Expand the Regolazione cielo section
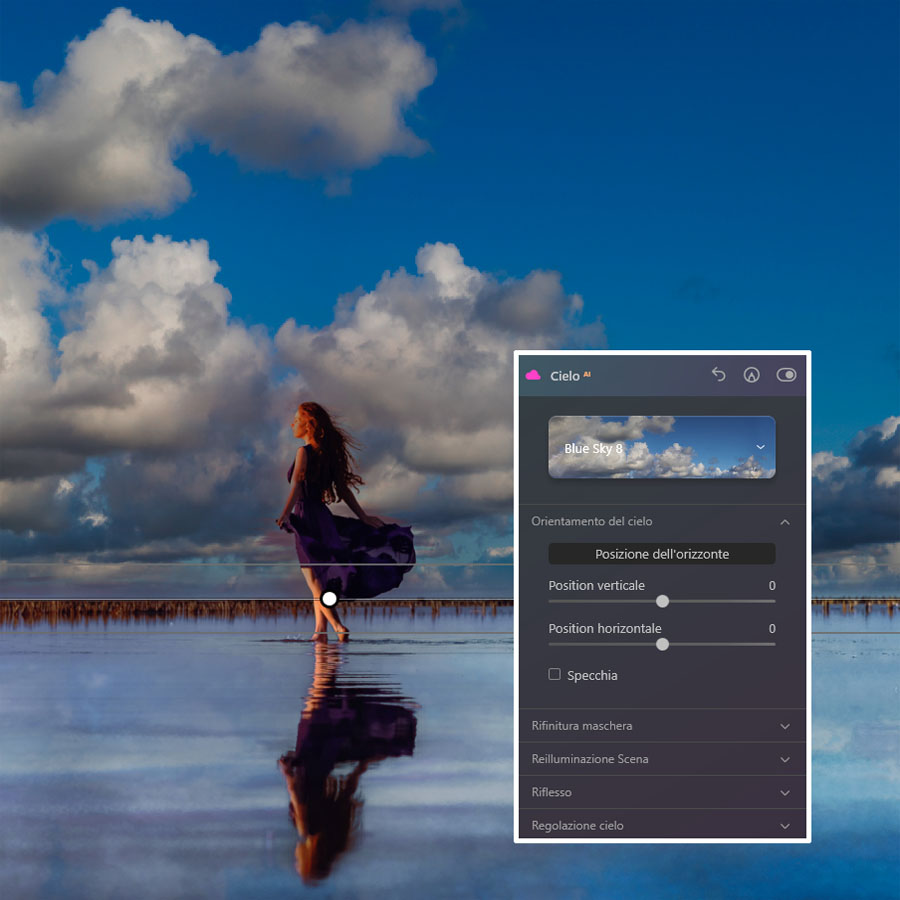The width and height of the screenshot is (900, 900). coord(785,826)
